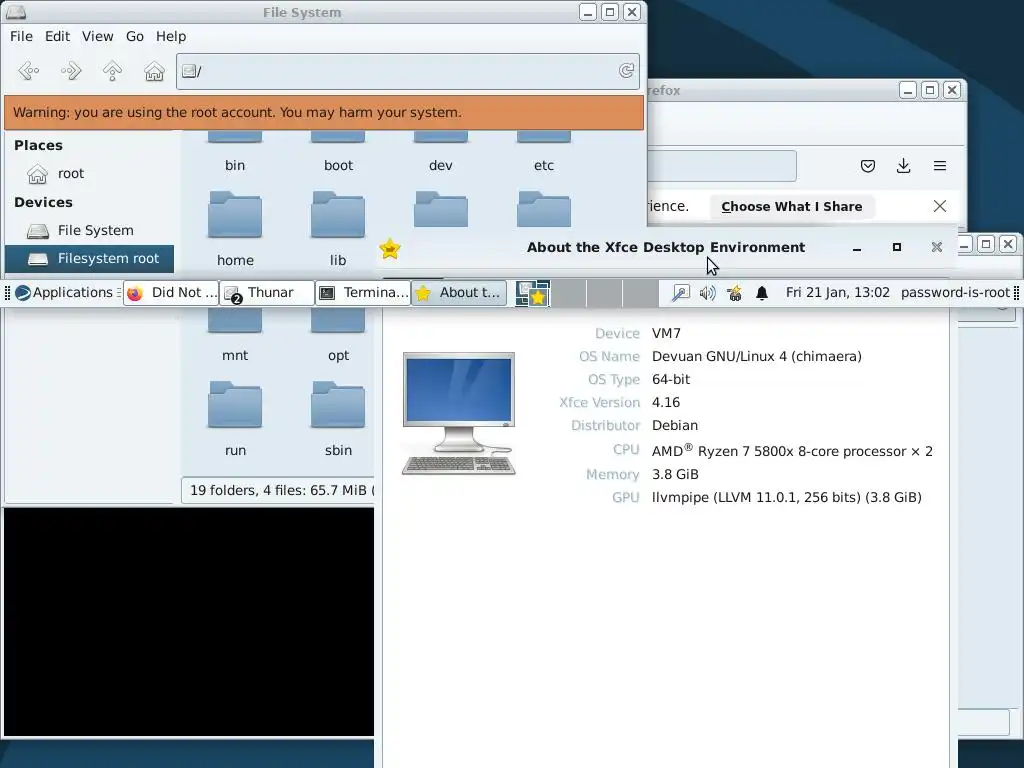Click the Device VM7 value

(x=666, y=334)
